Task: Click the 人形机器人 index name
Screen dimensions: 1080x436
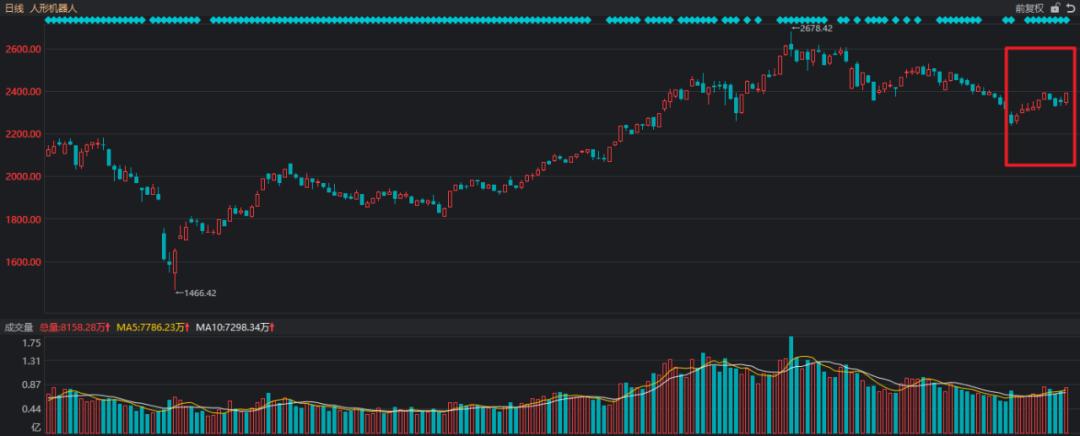Action: (x=55, y=7)
